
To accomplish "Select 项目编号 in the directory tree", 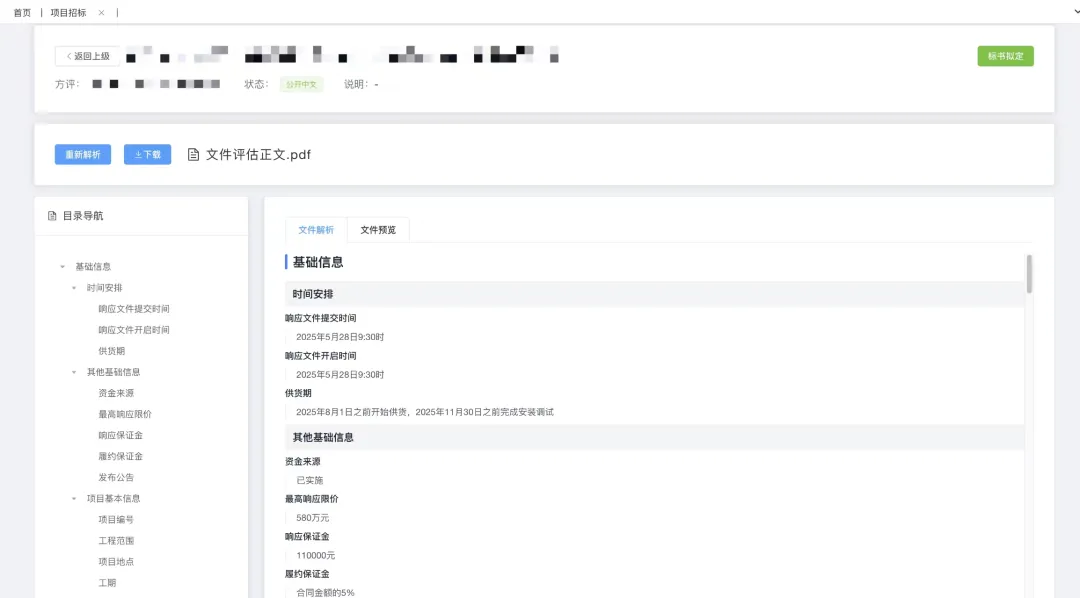I will click(x=116, y=519).
